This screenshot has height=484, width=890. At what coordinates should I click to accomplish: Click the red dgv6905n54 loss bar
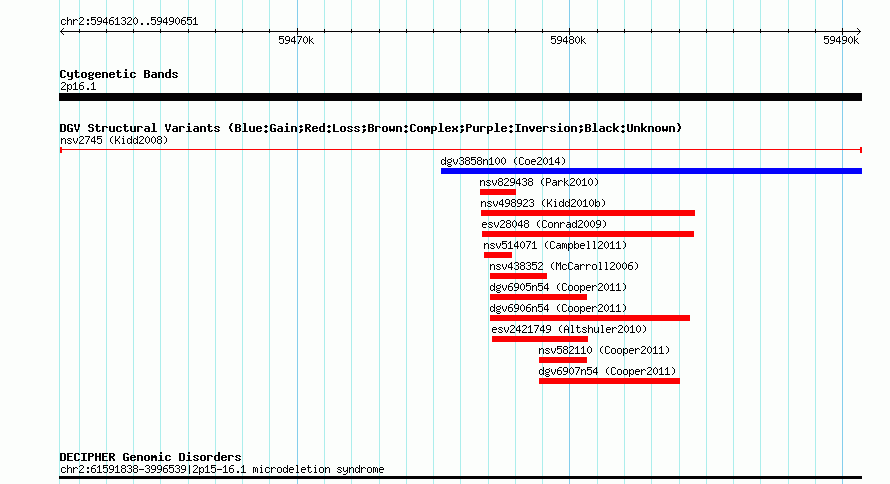538,297
